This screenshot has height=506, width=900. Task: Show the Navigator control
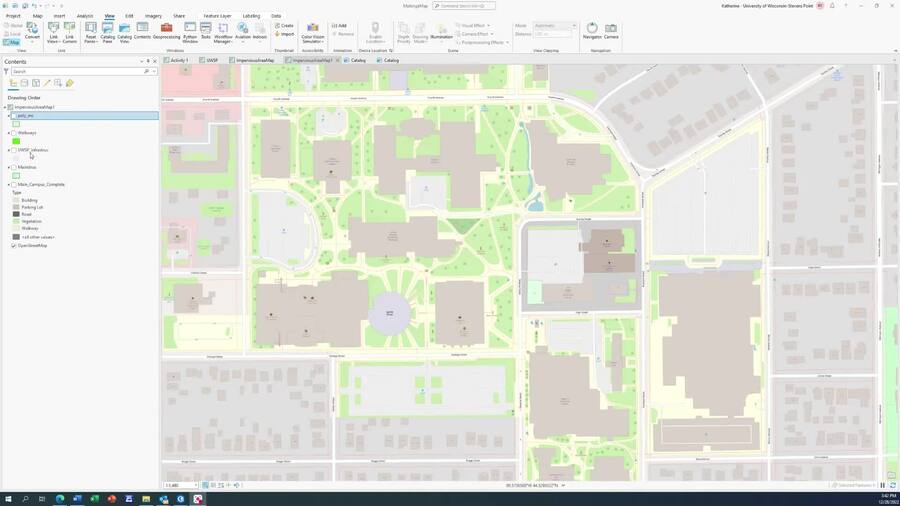pyautogui.click(x=592, y=31)
